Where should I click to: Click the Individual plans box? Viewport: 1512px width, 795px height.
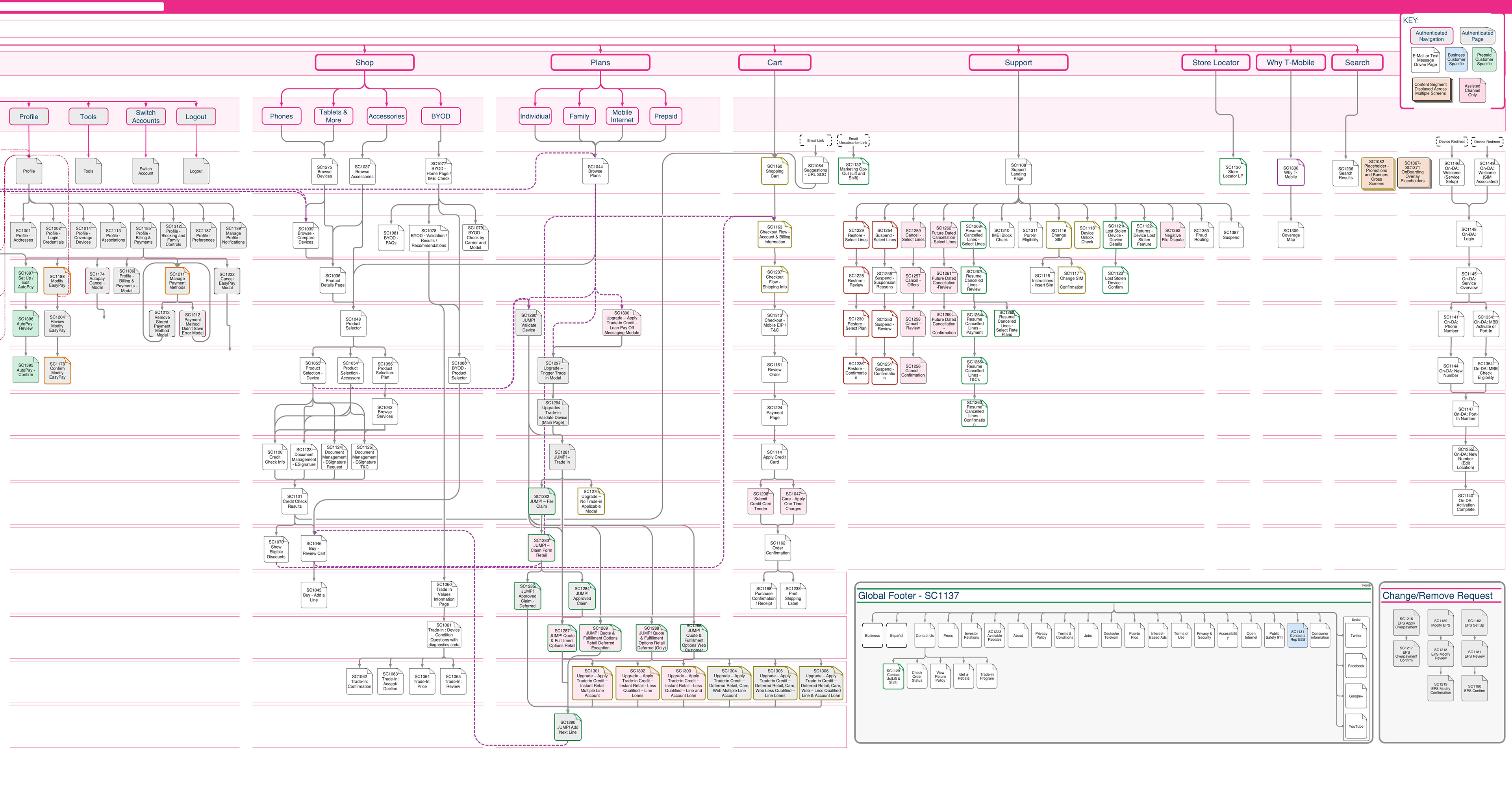pyautogui.click(x=535, y=116)
